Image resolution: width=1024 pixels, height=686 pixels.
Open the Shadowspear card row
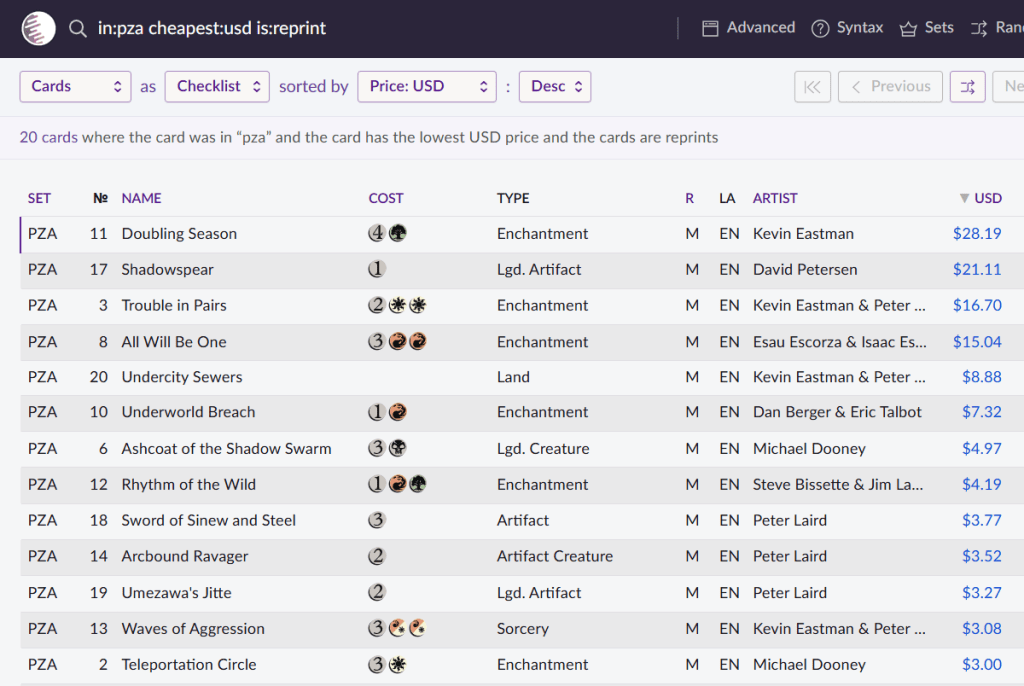(167, 270)
